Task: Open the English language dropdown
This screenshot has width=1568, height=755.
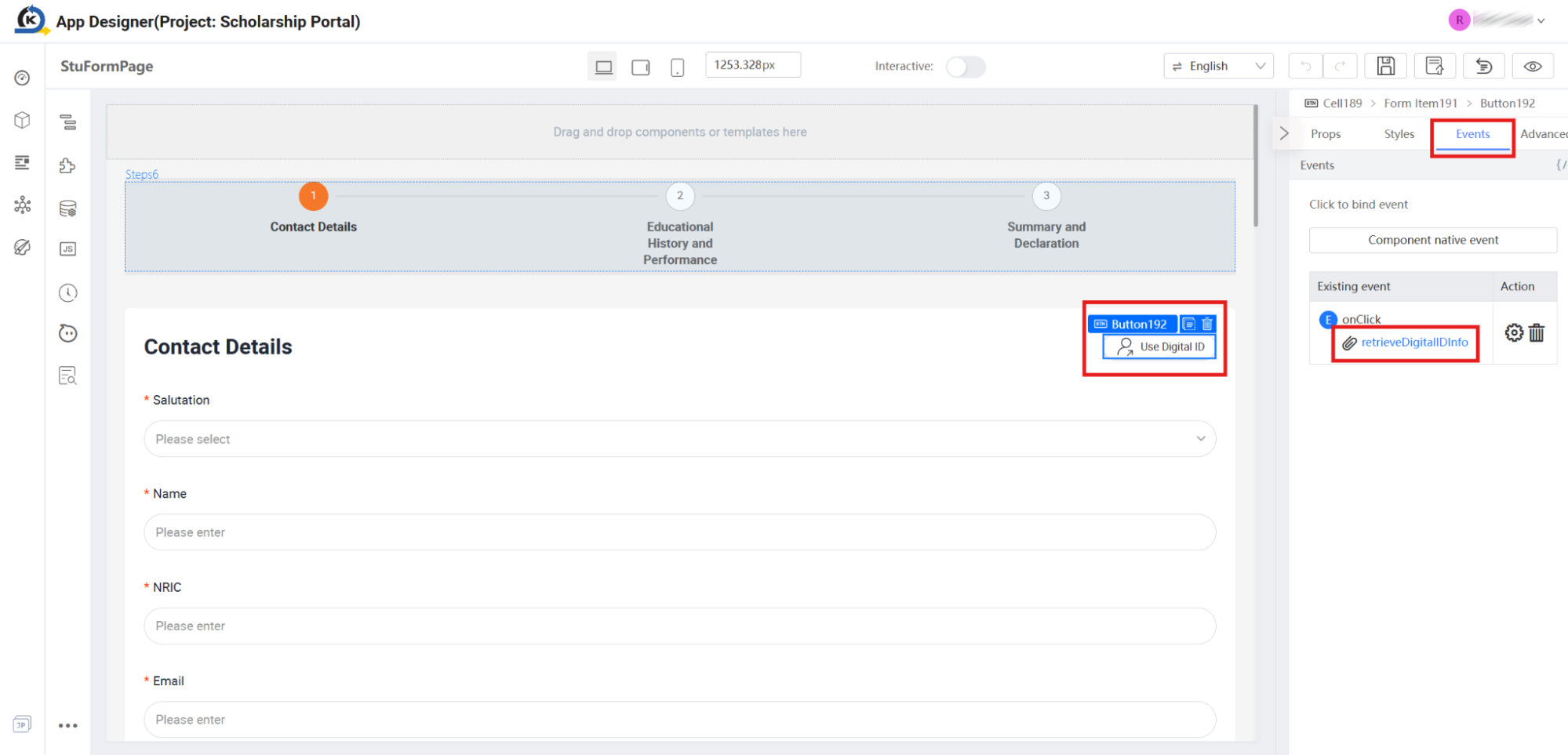Action: point(1218,67)
